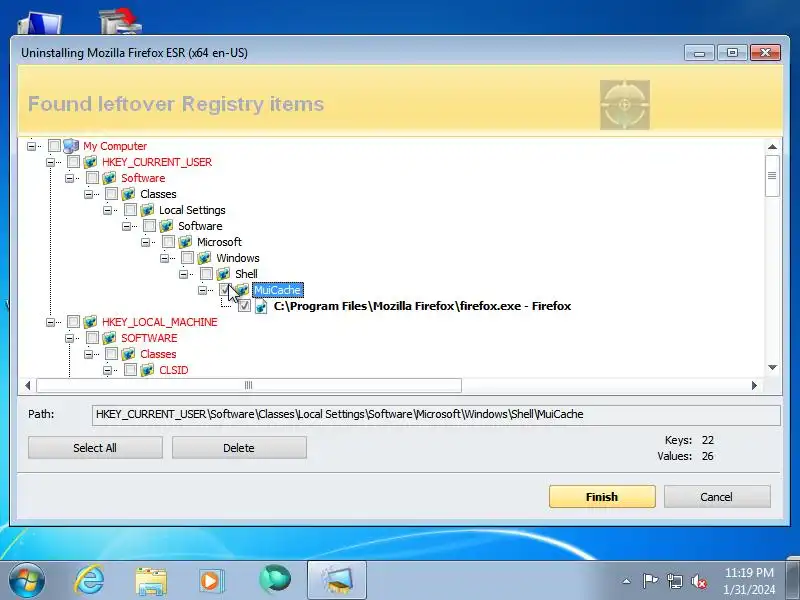The image size is (800, 600).
Task: Open the Action Center flag icon
Action: [x=650, y=581]
